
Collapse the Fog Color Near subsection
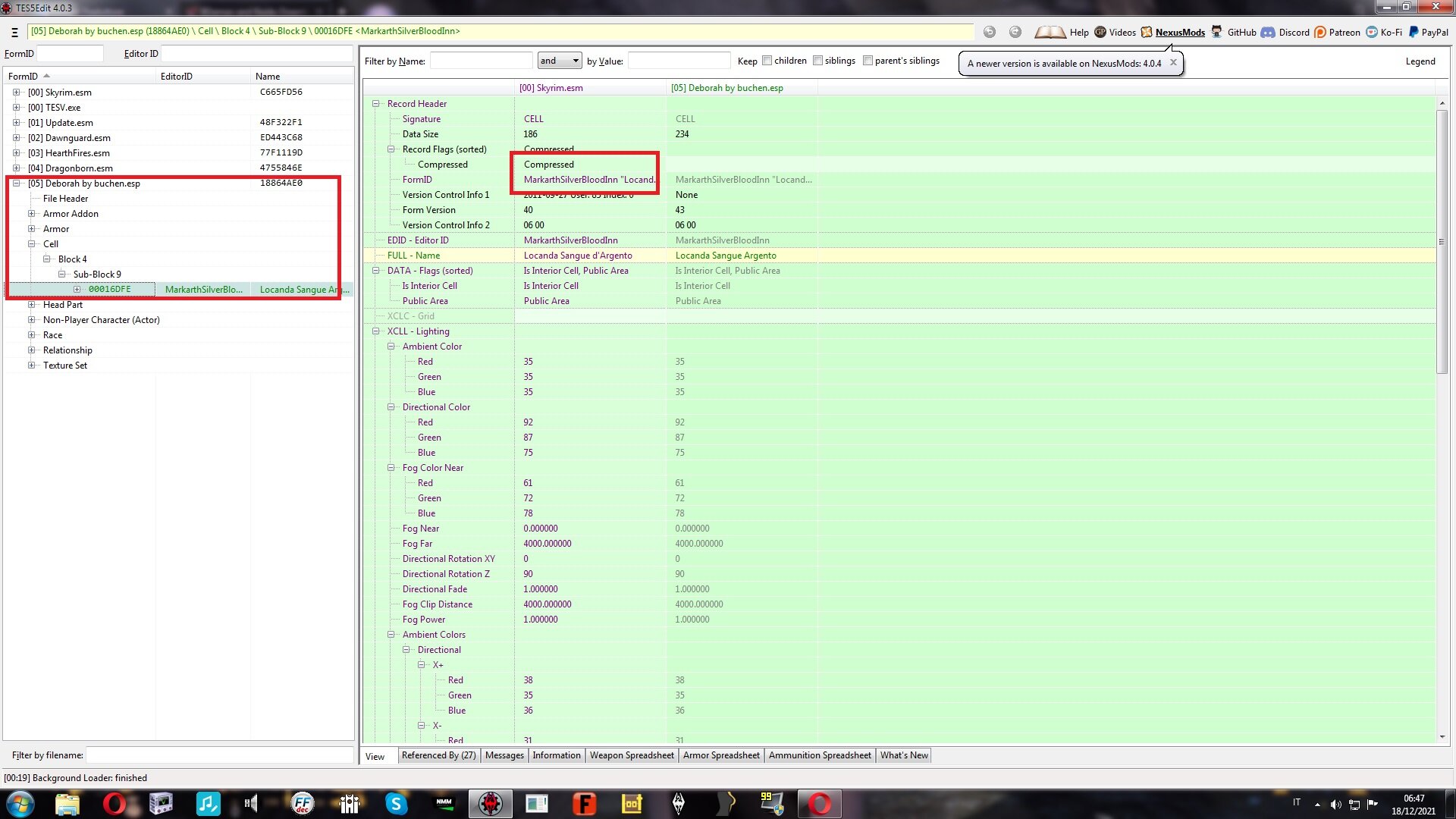pos(391,467)
